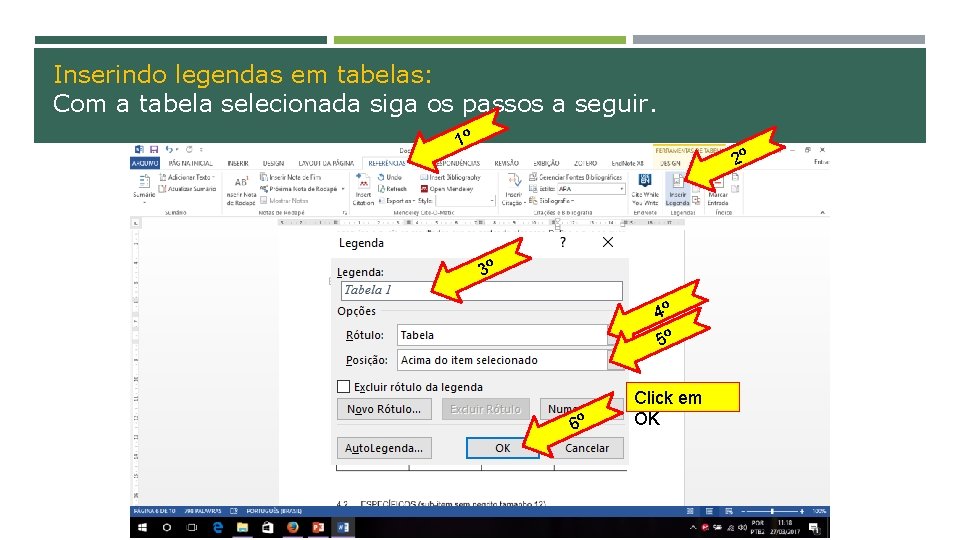
Task: Open the Bibliografia dropdown
Action: (x=552, y=201)
